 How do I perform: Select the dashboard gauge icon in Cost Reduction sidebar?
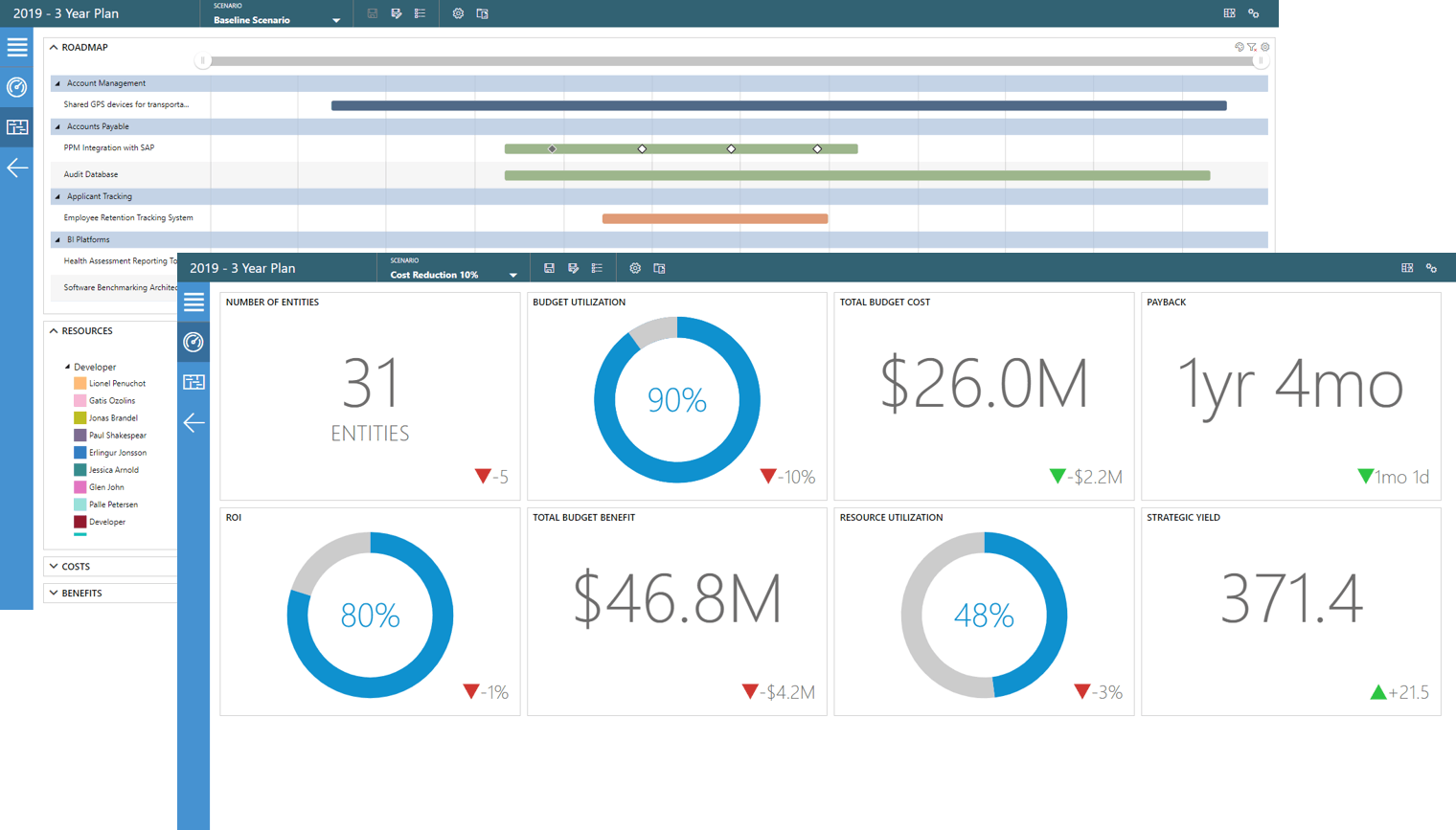pyautogui.click(x=193, y=342)
